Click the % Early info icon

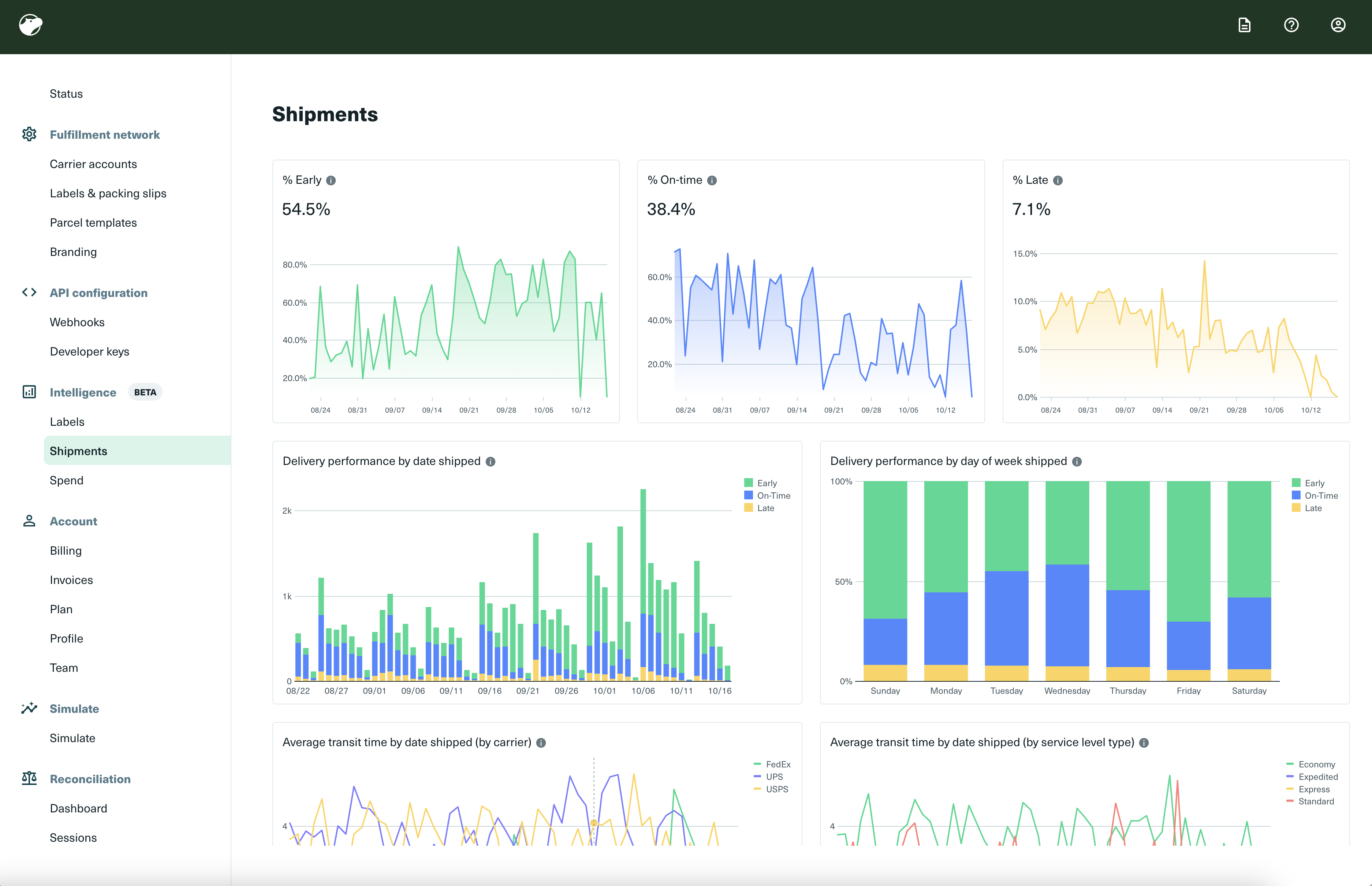(331, 180)
